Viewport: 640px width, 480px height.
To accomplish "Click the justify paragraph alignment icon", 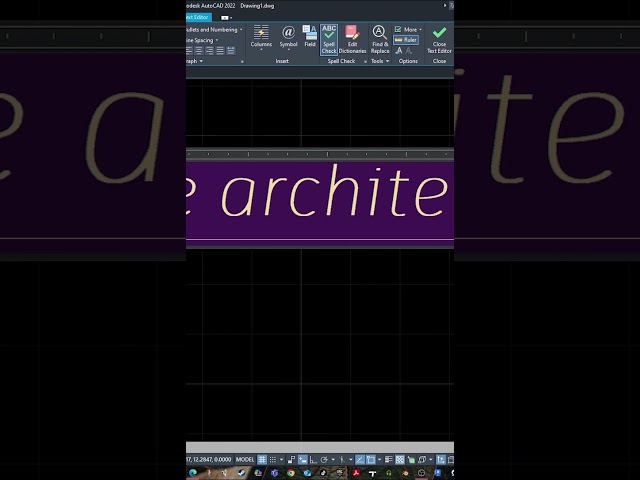I will point(220,50).
